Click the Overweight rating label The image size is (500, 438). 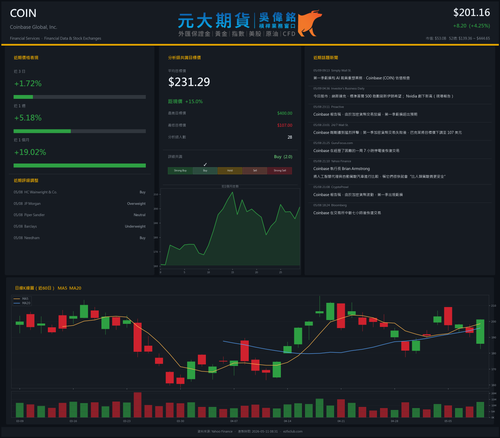point(136,204)
